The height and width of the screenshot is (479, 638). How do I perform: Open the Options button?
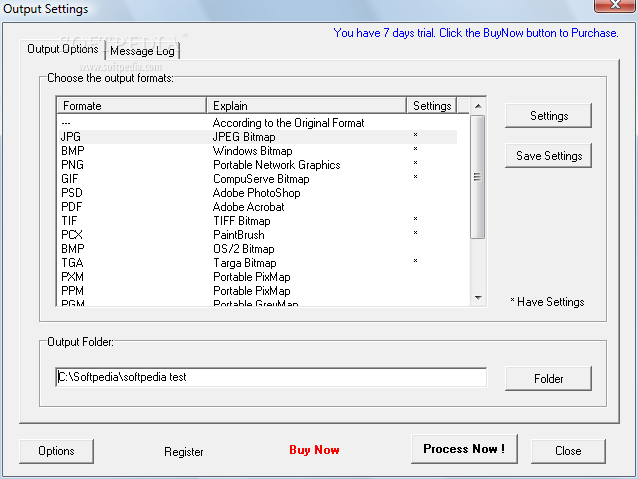click(x=56, y=451)
